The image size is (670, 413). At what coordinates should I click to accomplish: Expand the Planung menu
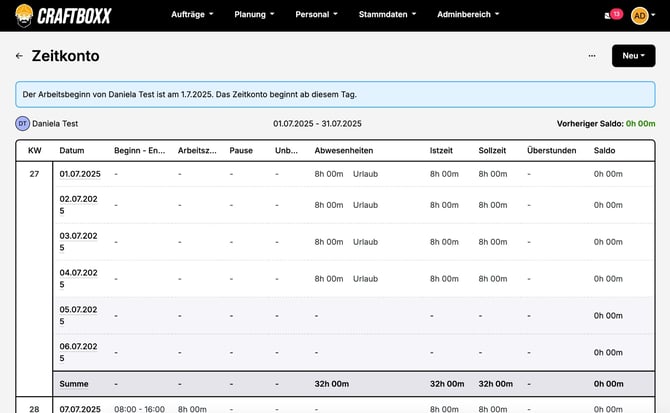[257, 15]
